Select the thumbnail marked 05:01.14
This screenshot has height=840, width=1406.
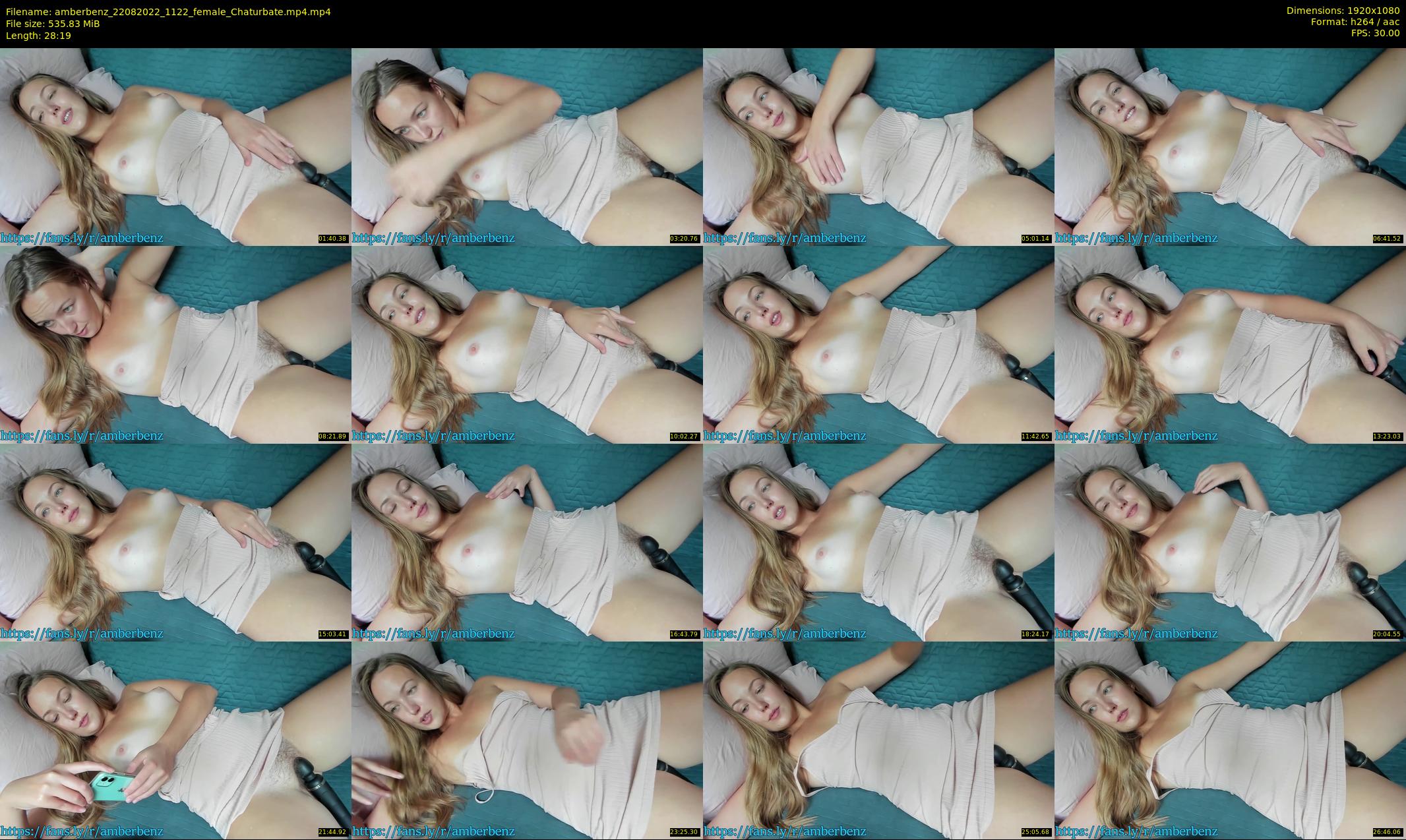(878, 146)
